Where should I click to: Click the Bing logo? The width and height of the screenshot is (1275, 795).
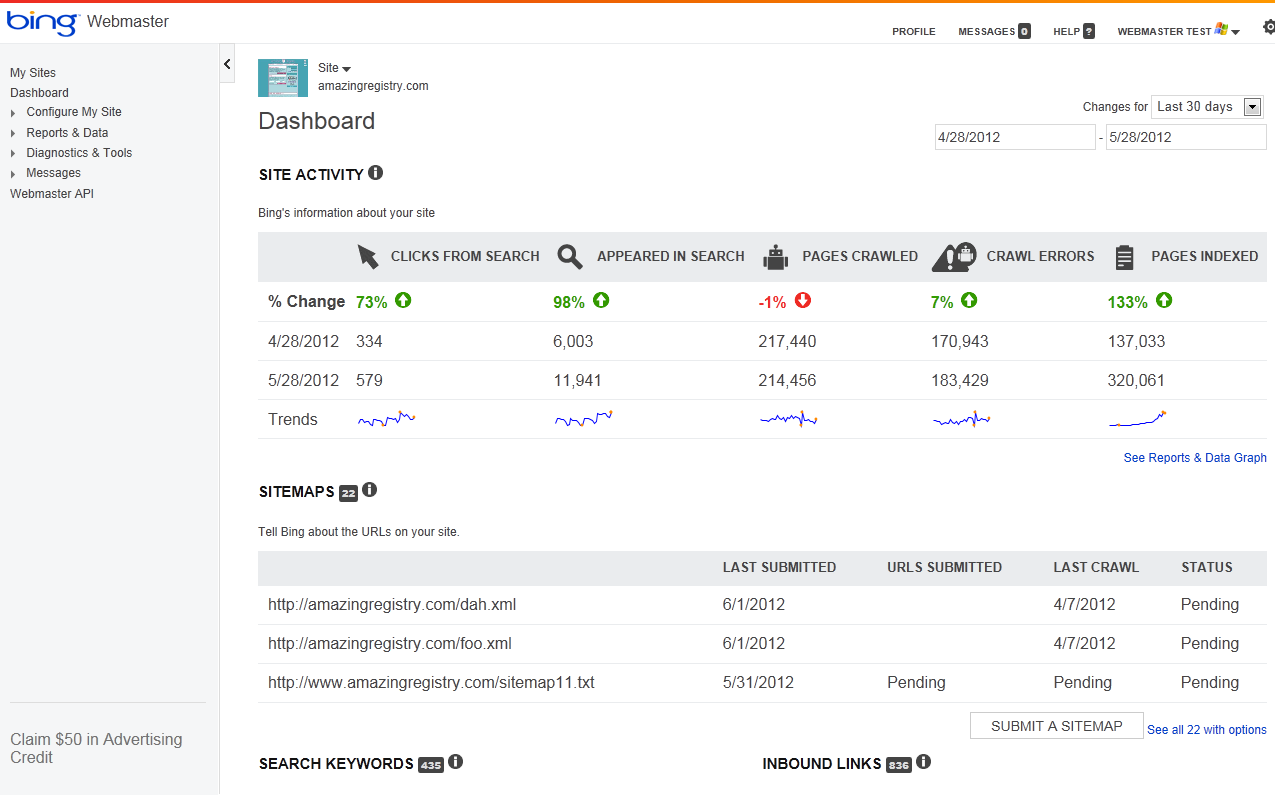(42, 22)
